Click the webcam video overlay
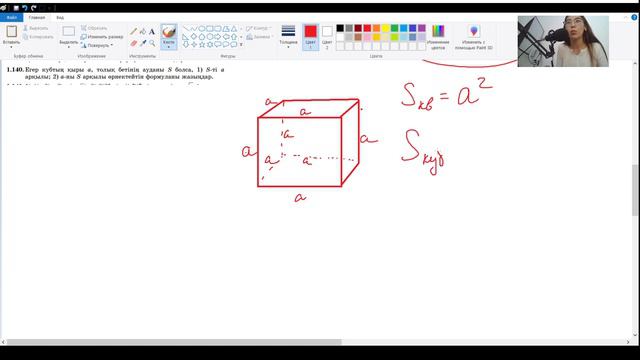The width and height of the screenshot is (640, 360). [x=563, y=41]
